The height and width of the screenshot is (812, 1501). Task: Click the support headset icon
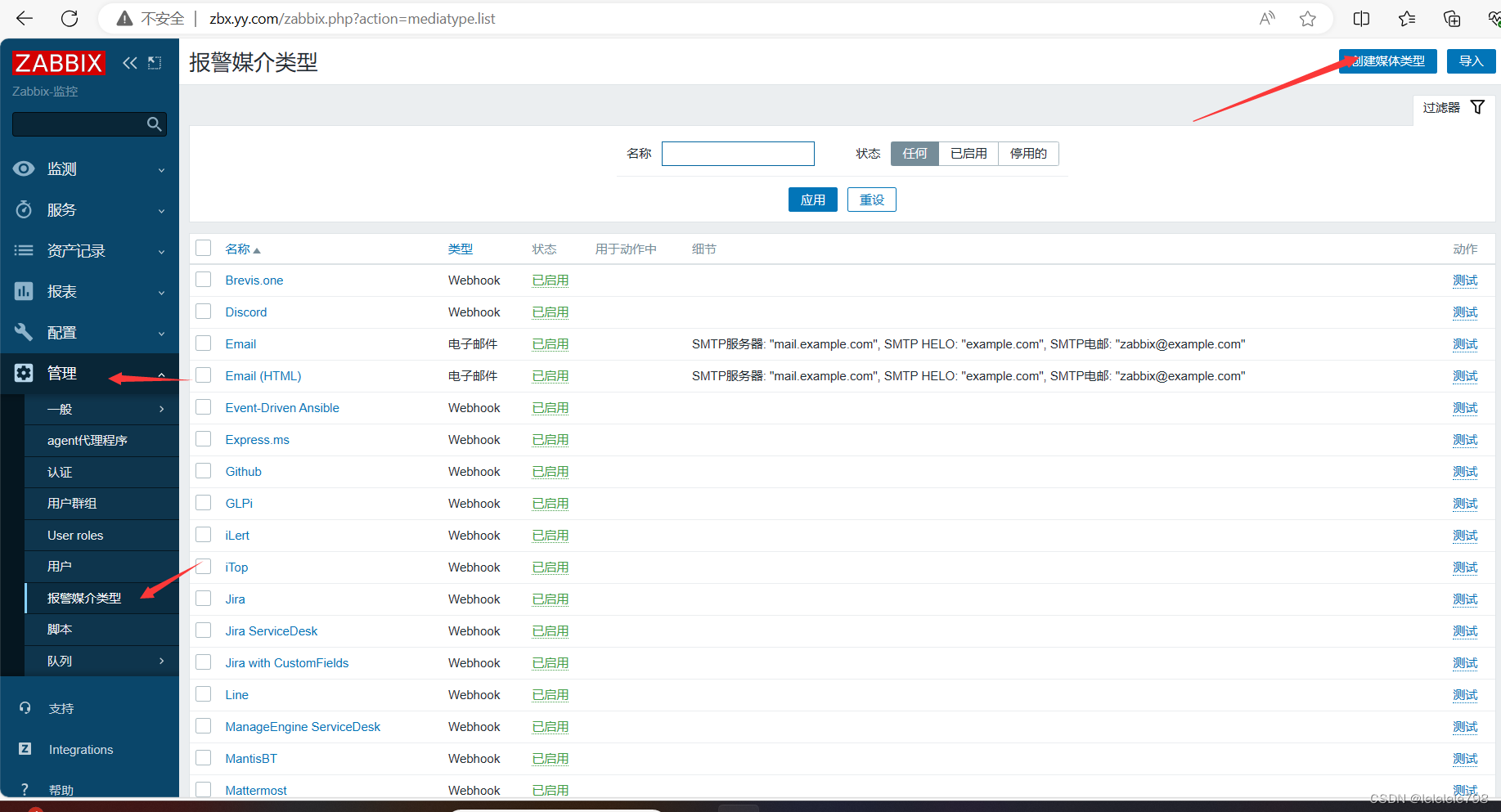pyautogui.click(x=25, y=708)
